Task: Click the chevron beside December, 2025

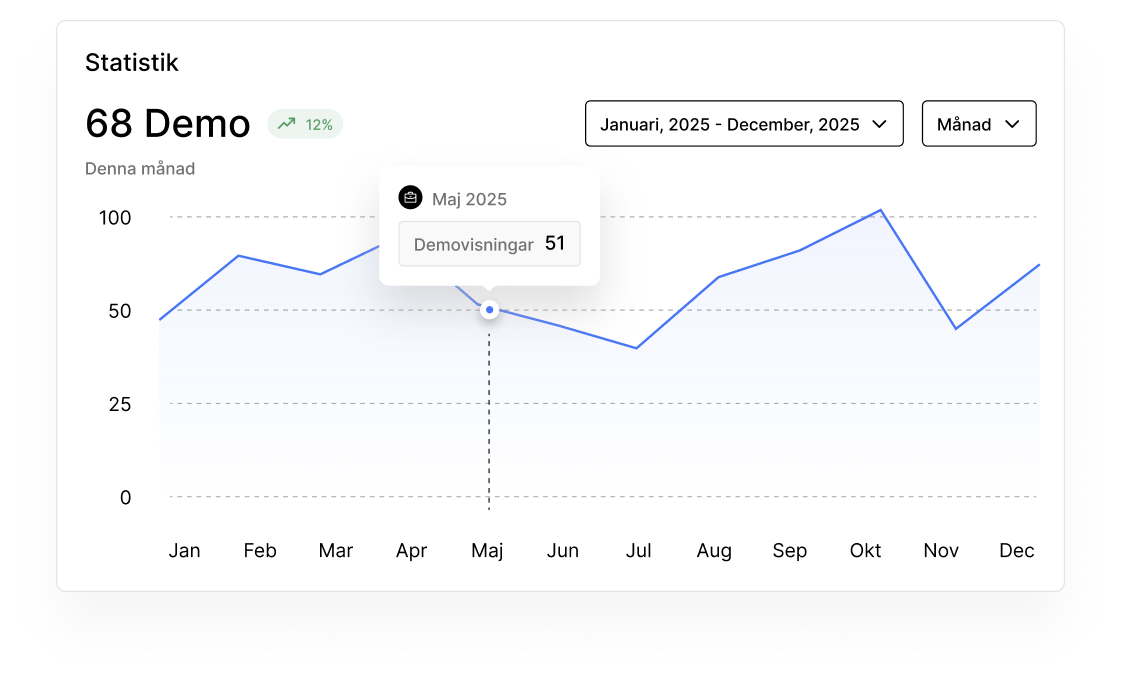Action: [880, 124]
